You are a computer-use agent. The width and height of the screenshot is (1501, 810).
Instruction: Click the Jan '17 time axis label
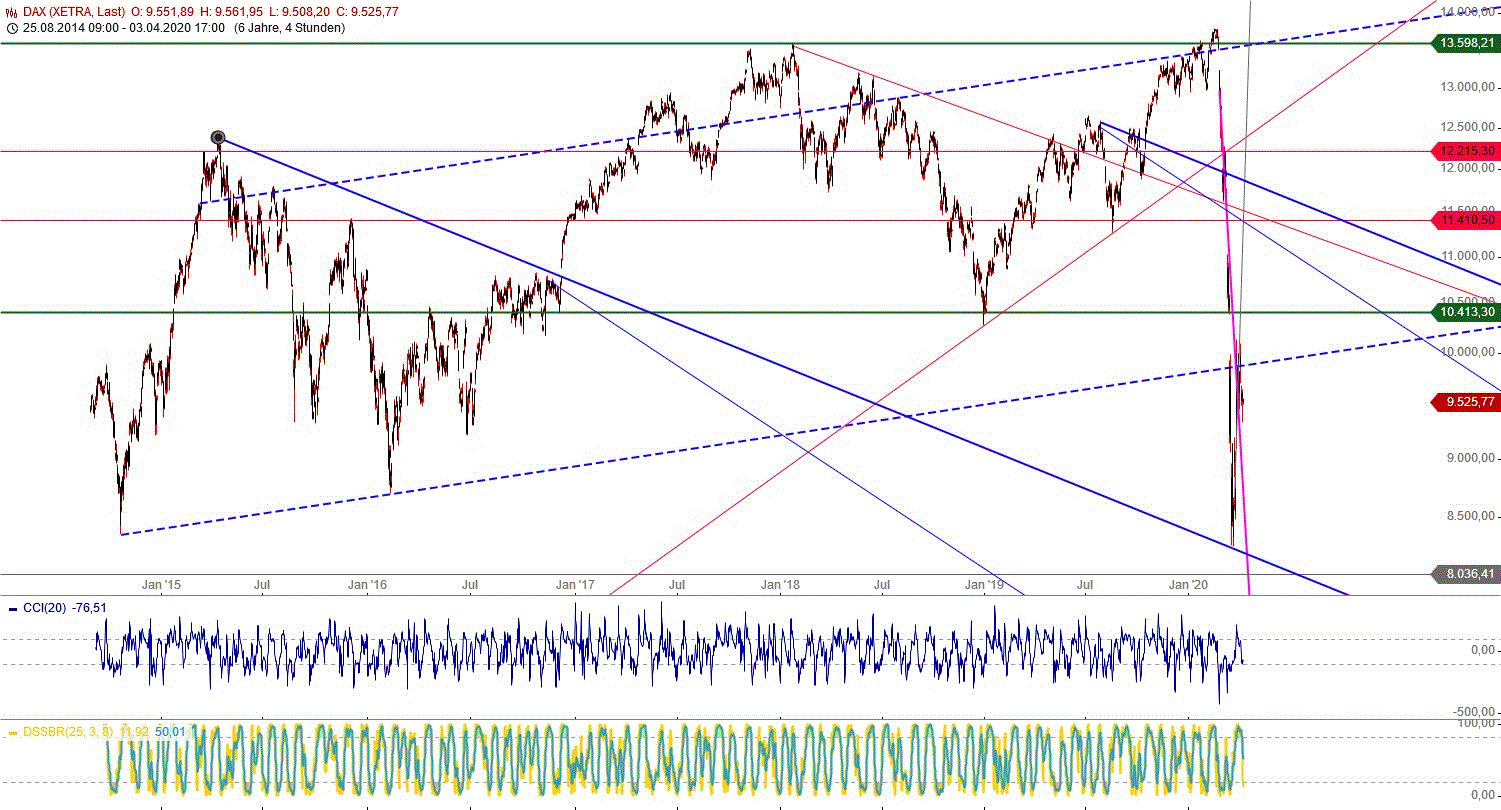point(575,583)
